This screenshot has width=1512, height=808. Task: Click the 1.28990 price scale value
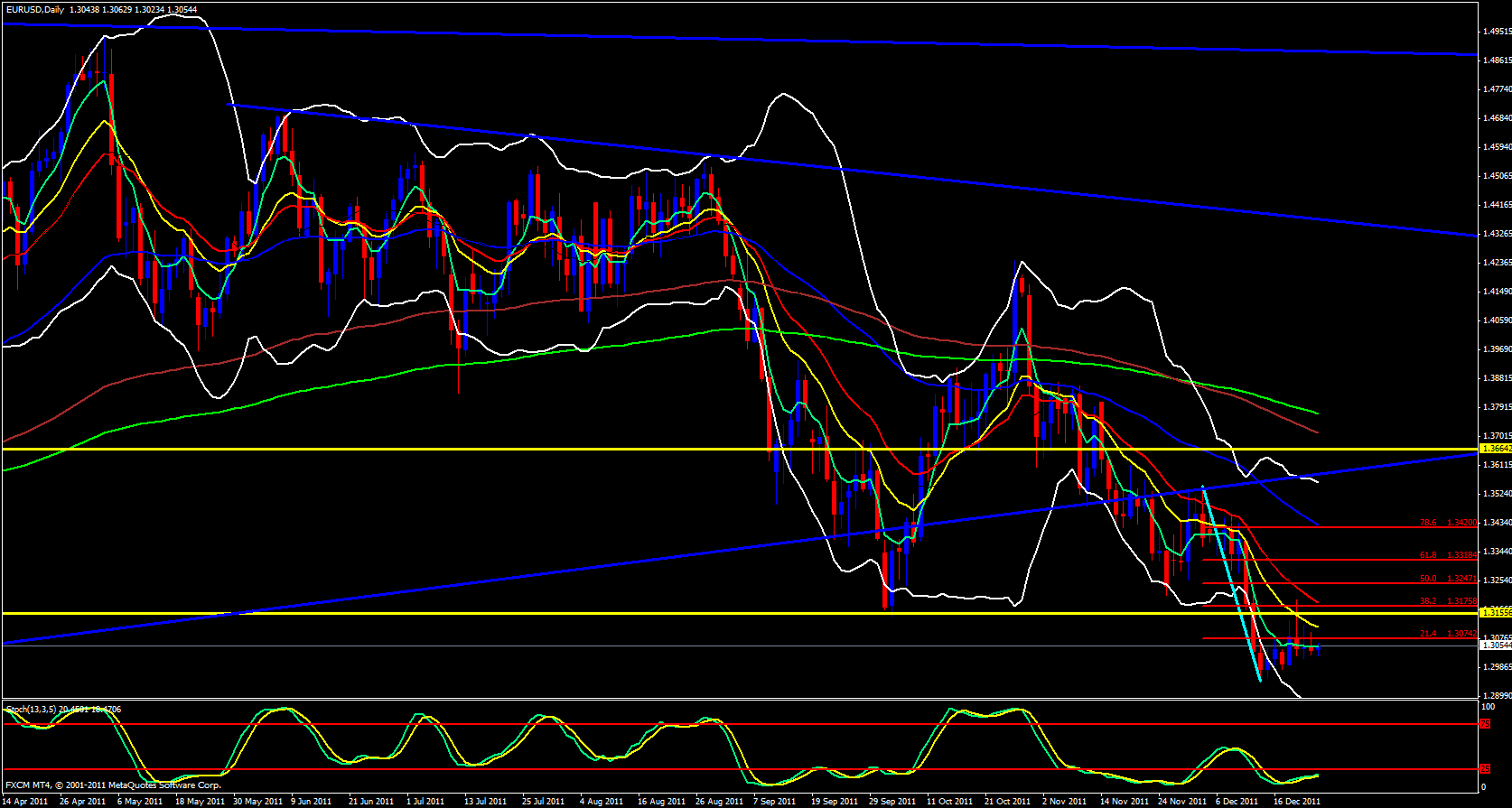(x=1497, y=696)
